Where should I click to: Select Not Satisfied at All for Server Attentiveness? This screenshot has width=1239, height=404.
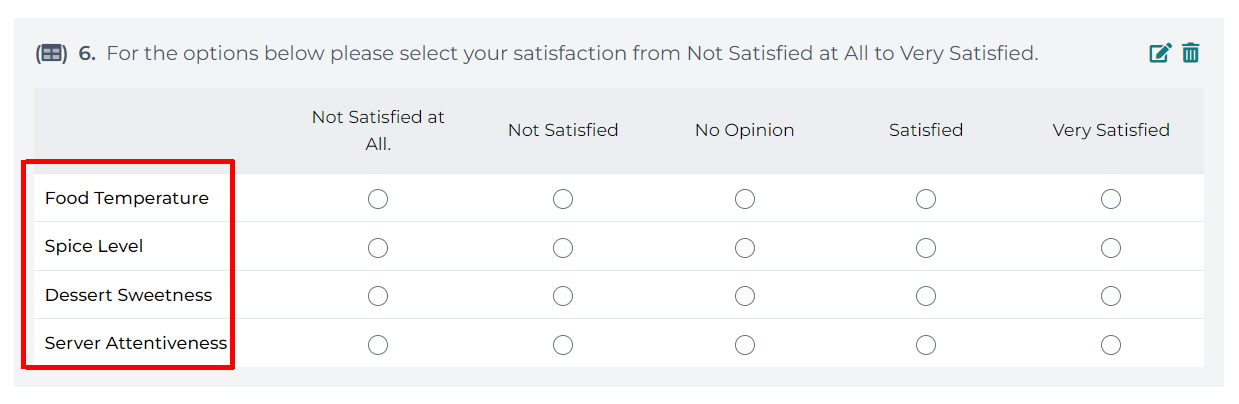point(378,345)
